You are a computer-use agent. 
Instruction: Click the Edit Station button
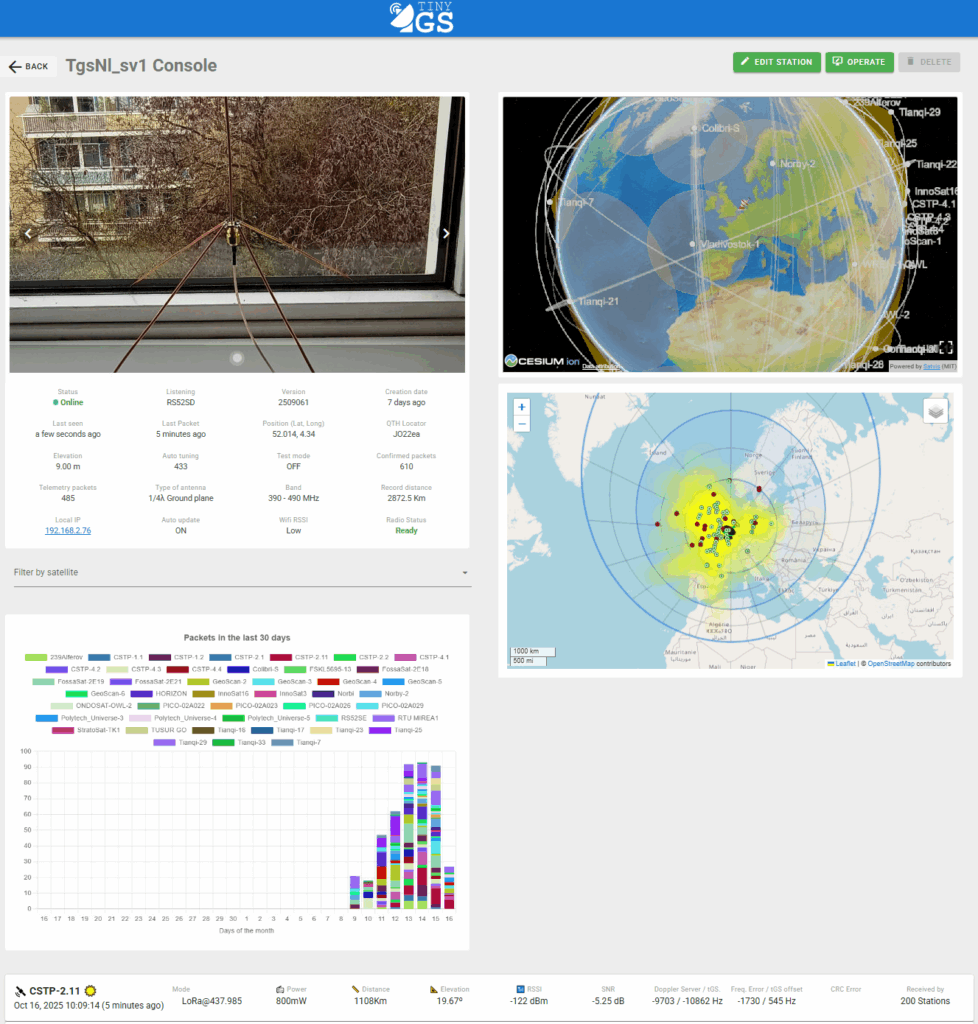pyautogui.click(x=776, y=62)
